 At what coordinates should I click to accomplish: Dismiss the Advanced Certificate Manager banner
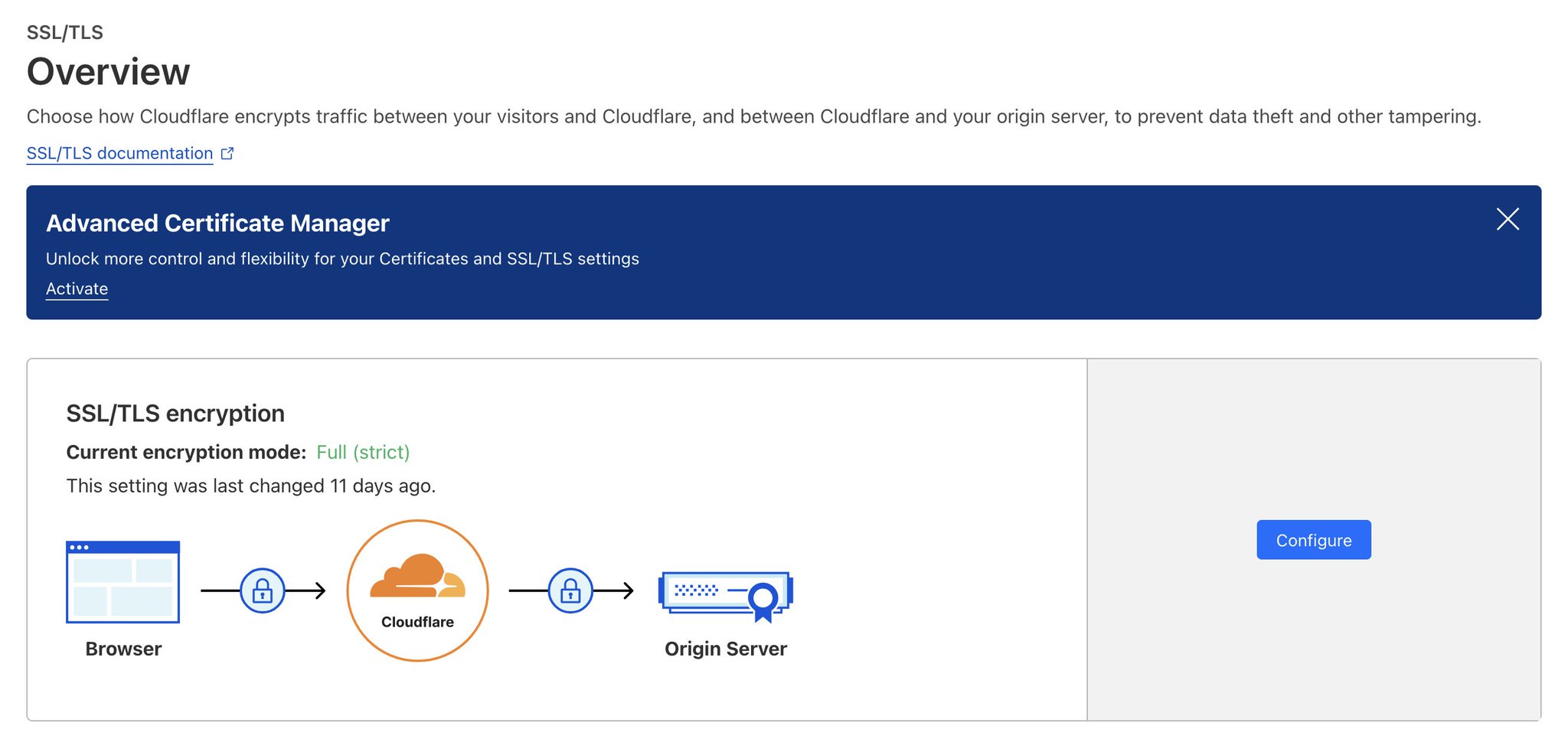click(1508, 220)
